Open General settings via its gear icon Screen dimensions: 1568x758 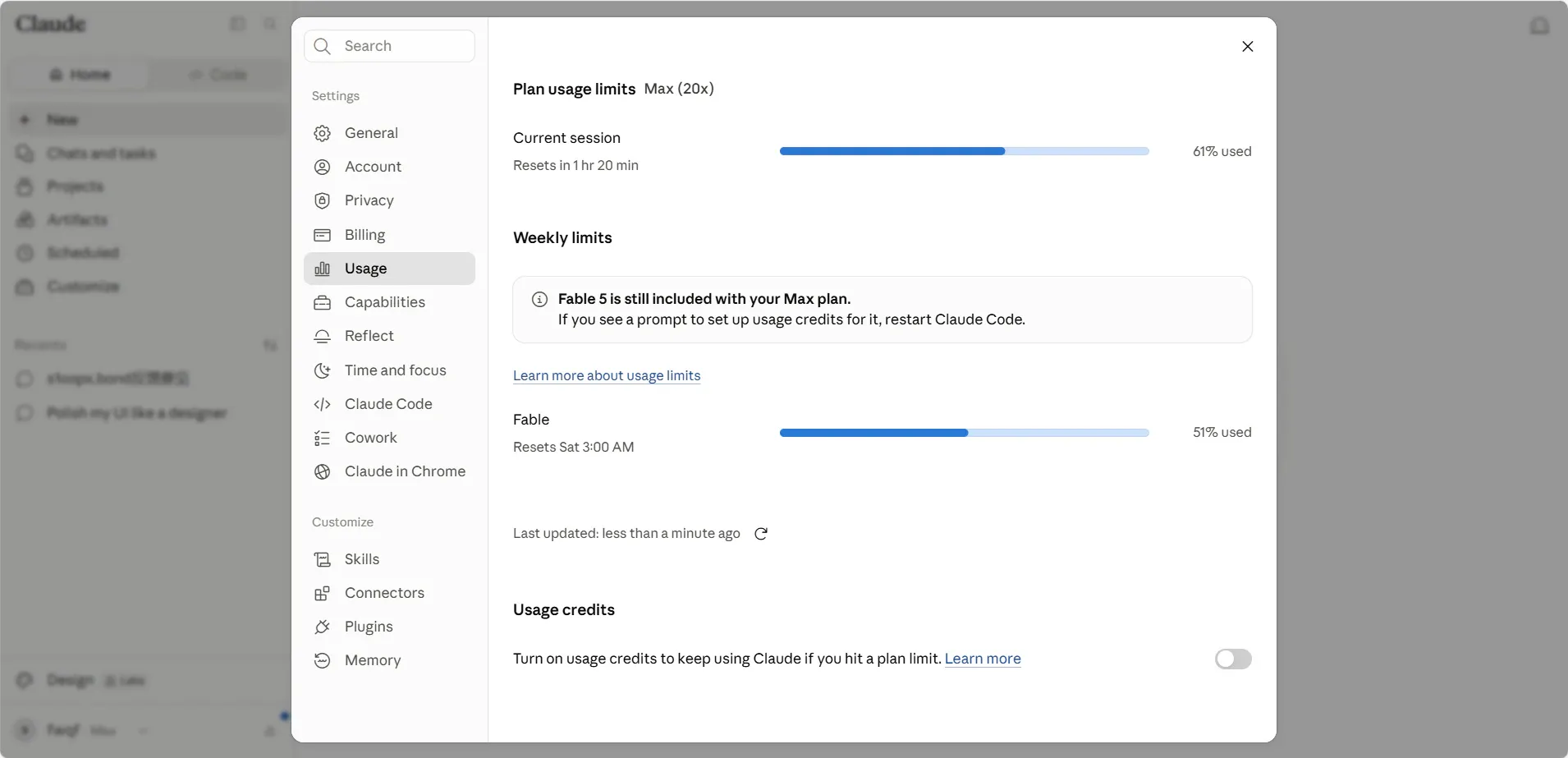click(323, 133)
